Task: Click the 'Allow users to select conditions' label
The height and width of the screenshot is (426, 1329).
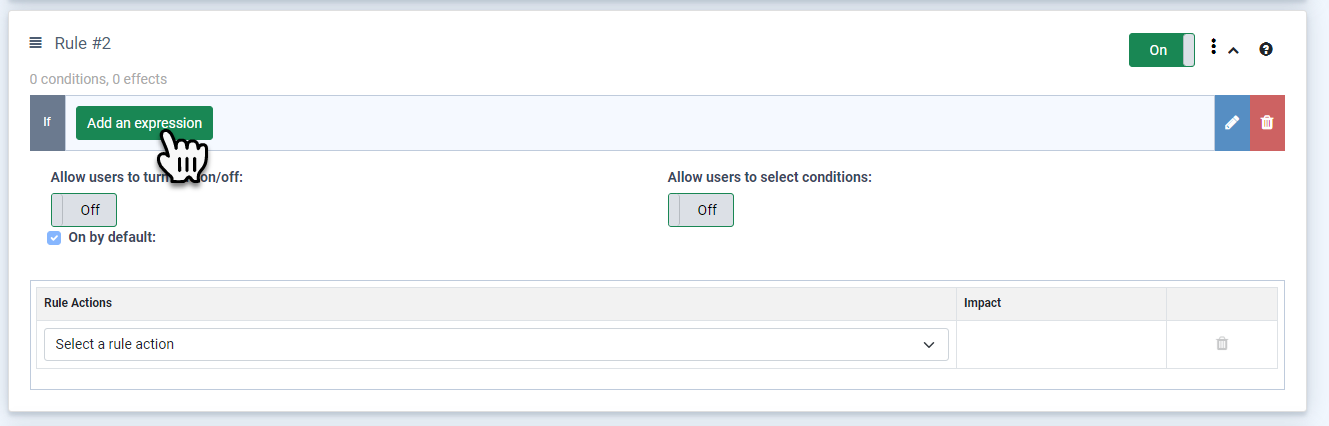Action: [x=769, y=177]
